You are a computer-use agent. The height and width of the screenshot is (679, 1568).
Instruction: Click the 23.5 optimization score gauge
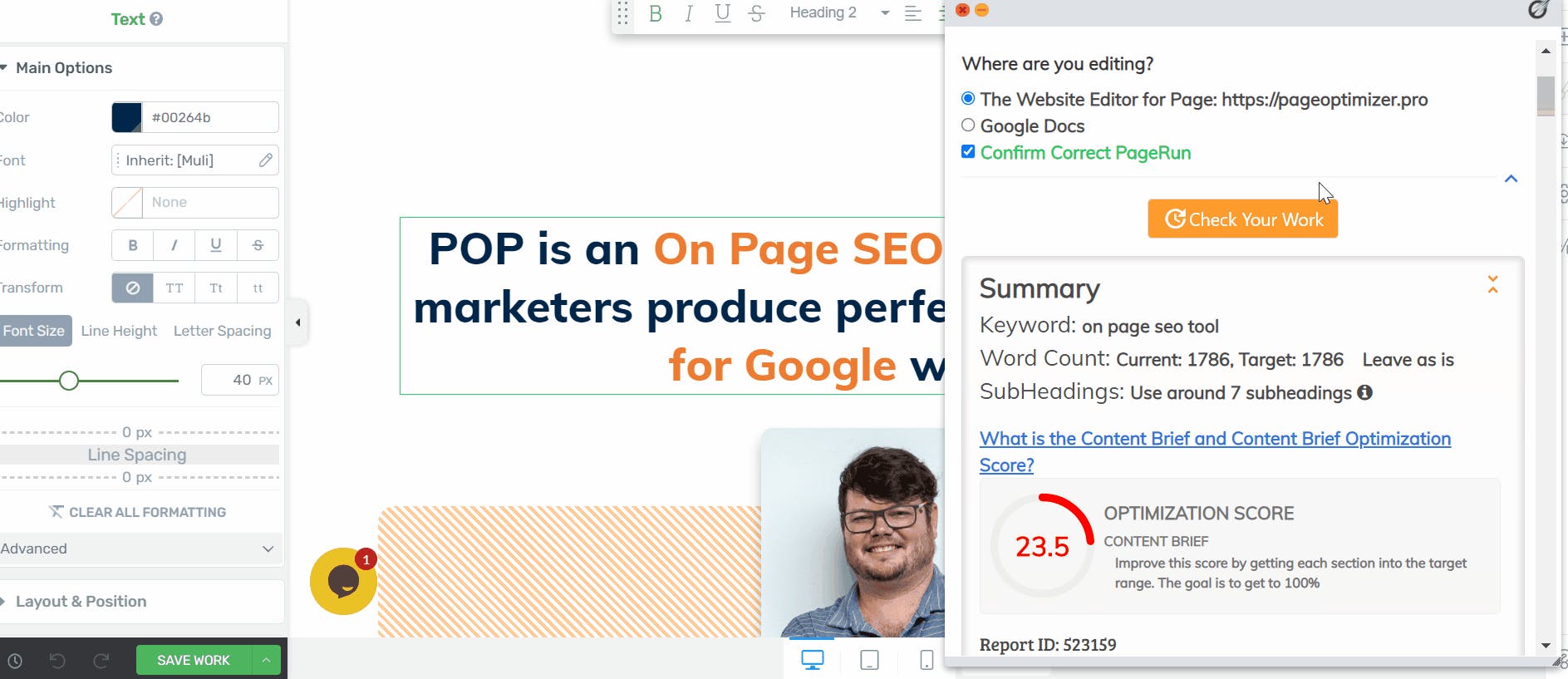click(x=1042, y=546)
